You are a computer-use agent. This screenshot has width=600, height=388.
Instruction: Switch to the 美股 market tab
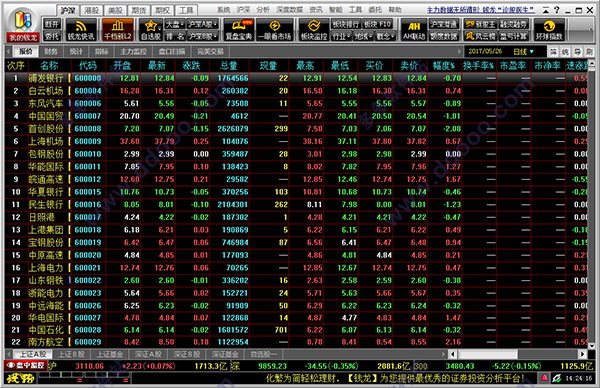pyautogui.click(x=115, y=10)
